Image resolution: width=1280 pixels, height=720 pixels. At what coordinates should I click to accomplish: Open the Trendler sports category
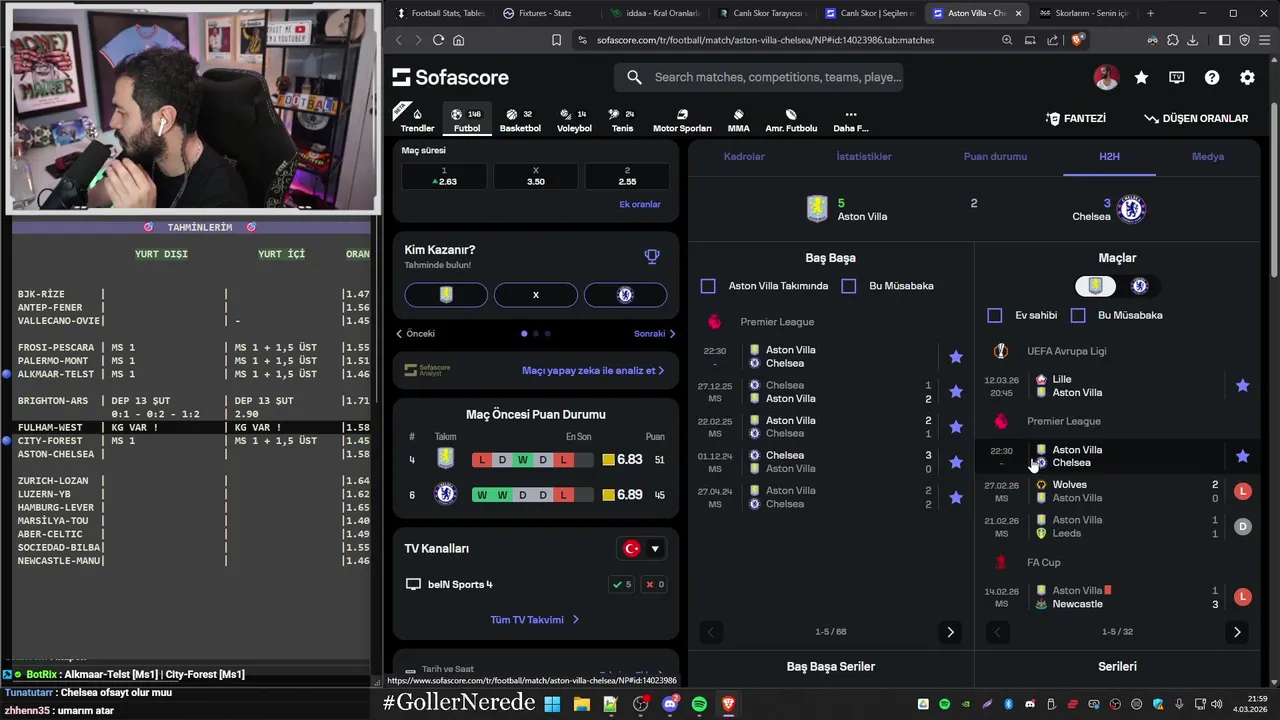[x=417, y=120]
